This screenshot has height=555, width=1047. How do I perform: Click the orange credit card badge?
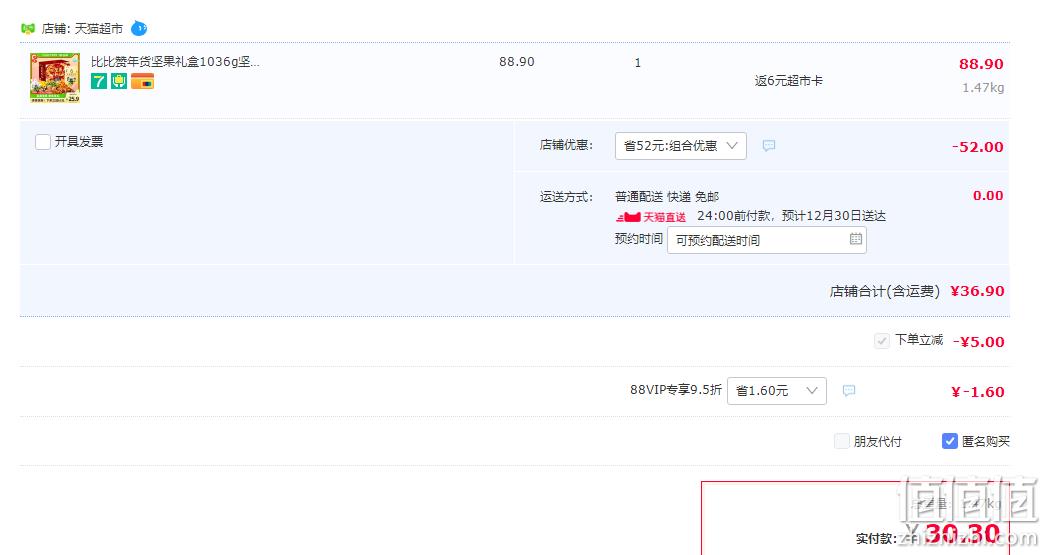[x=142, y=81]
